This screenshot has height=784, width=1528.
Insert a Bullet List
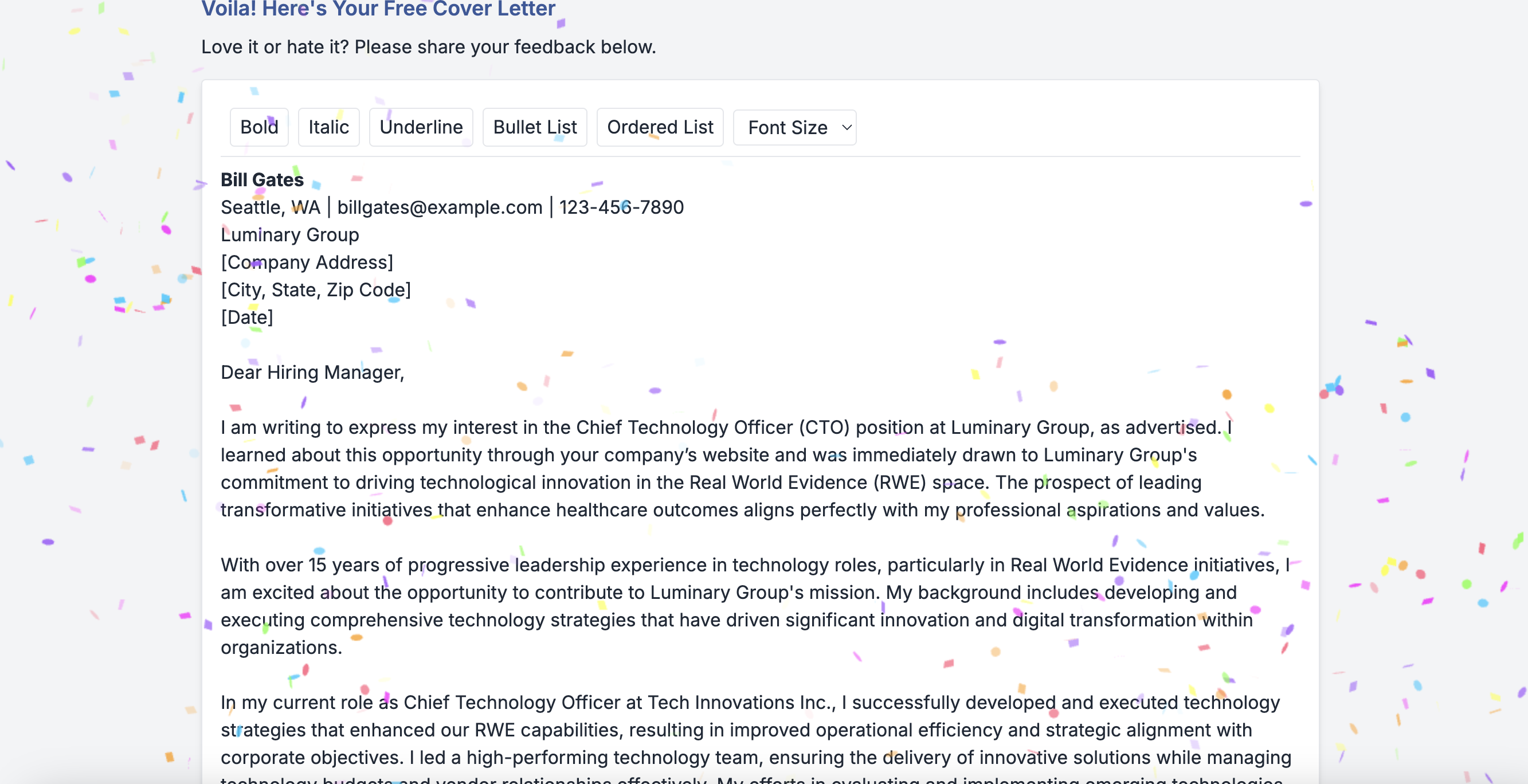pos(534,127)
